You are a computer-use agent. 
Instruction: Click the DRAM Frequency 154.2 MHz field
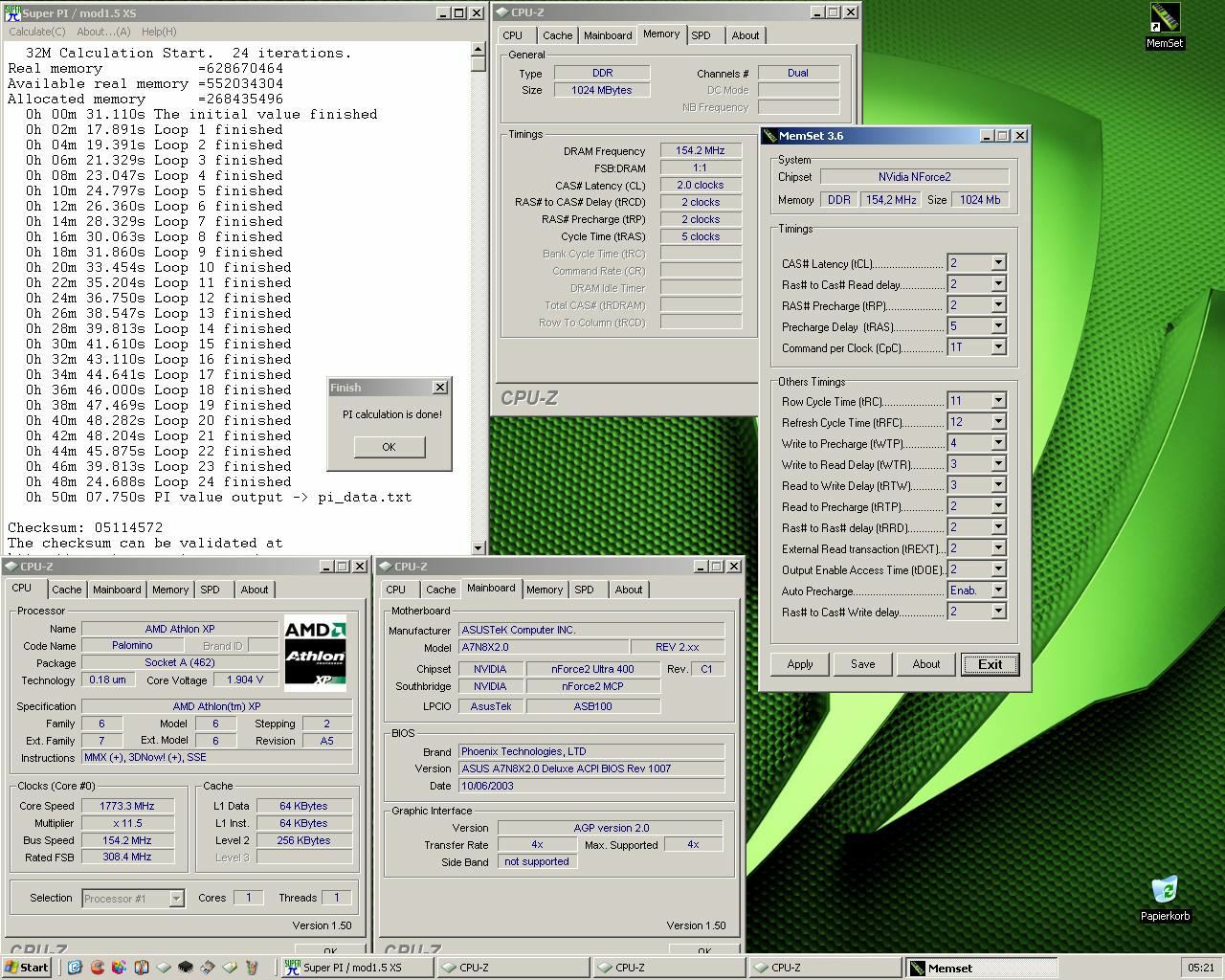[701, 151]
